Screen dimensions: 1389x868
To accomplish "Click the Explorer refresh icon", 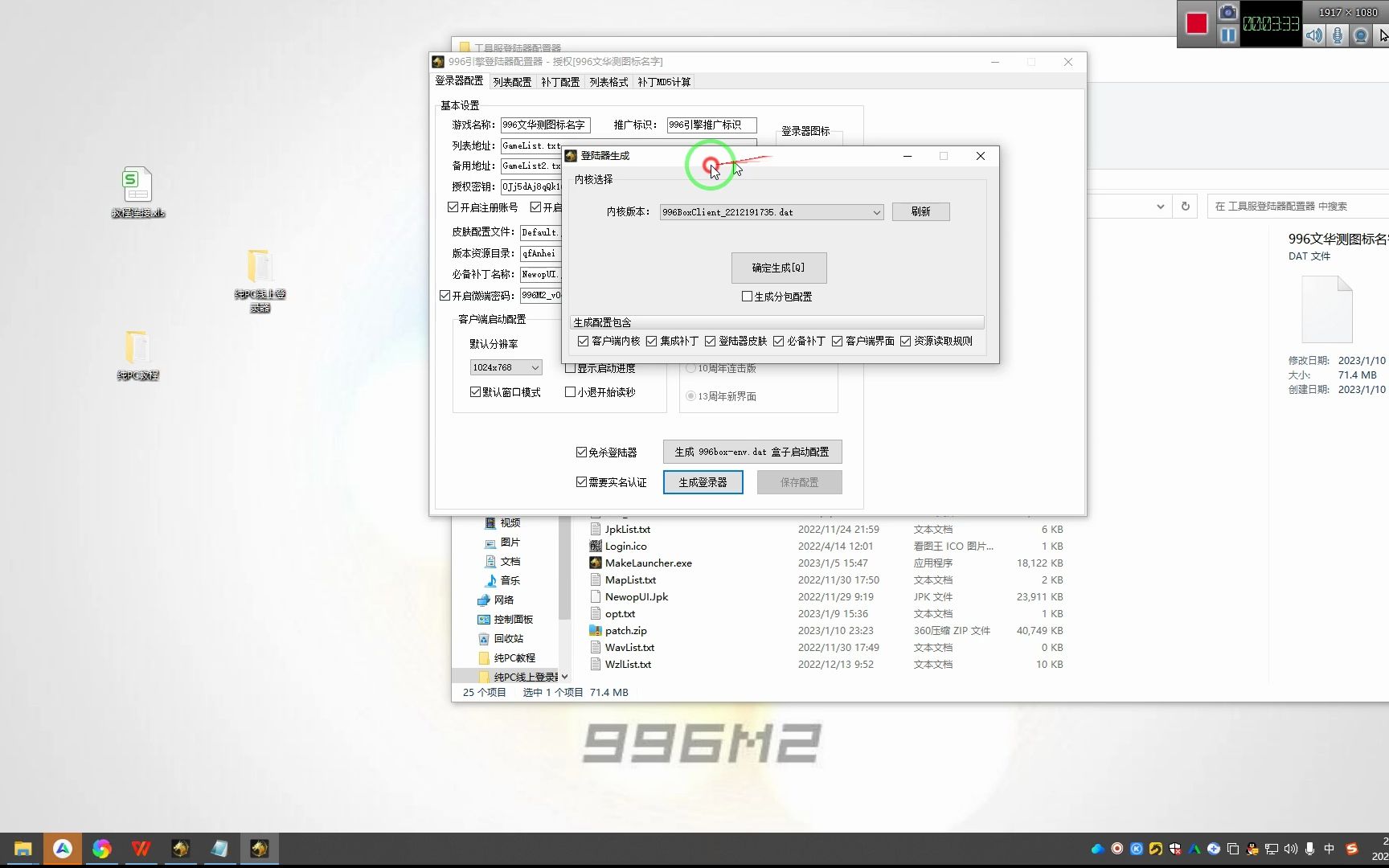I will [1186, 207].
